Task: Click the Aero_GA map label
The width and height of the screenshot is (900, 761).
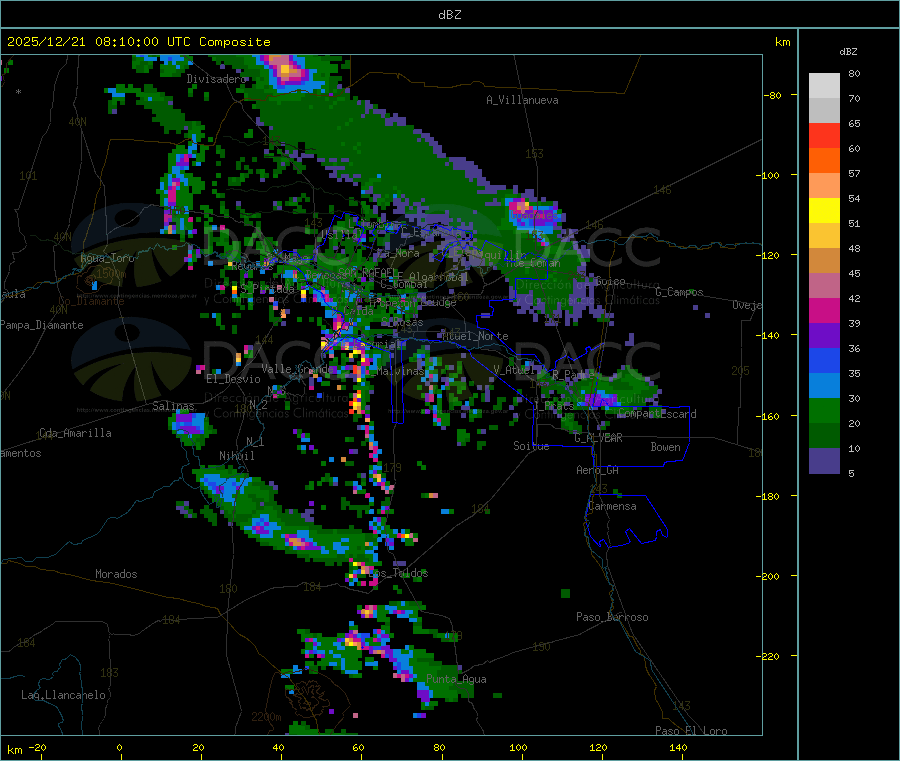Action: [598, 470]
